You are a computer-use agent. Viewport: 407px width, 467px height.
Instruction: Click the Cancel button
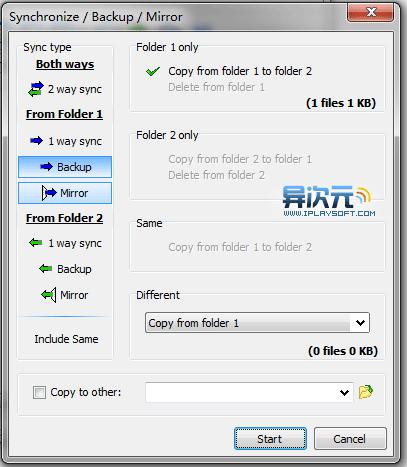[x=350, y=439]
